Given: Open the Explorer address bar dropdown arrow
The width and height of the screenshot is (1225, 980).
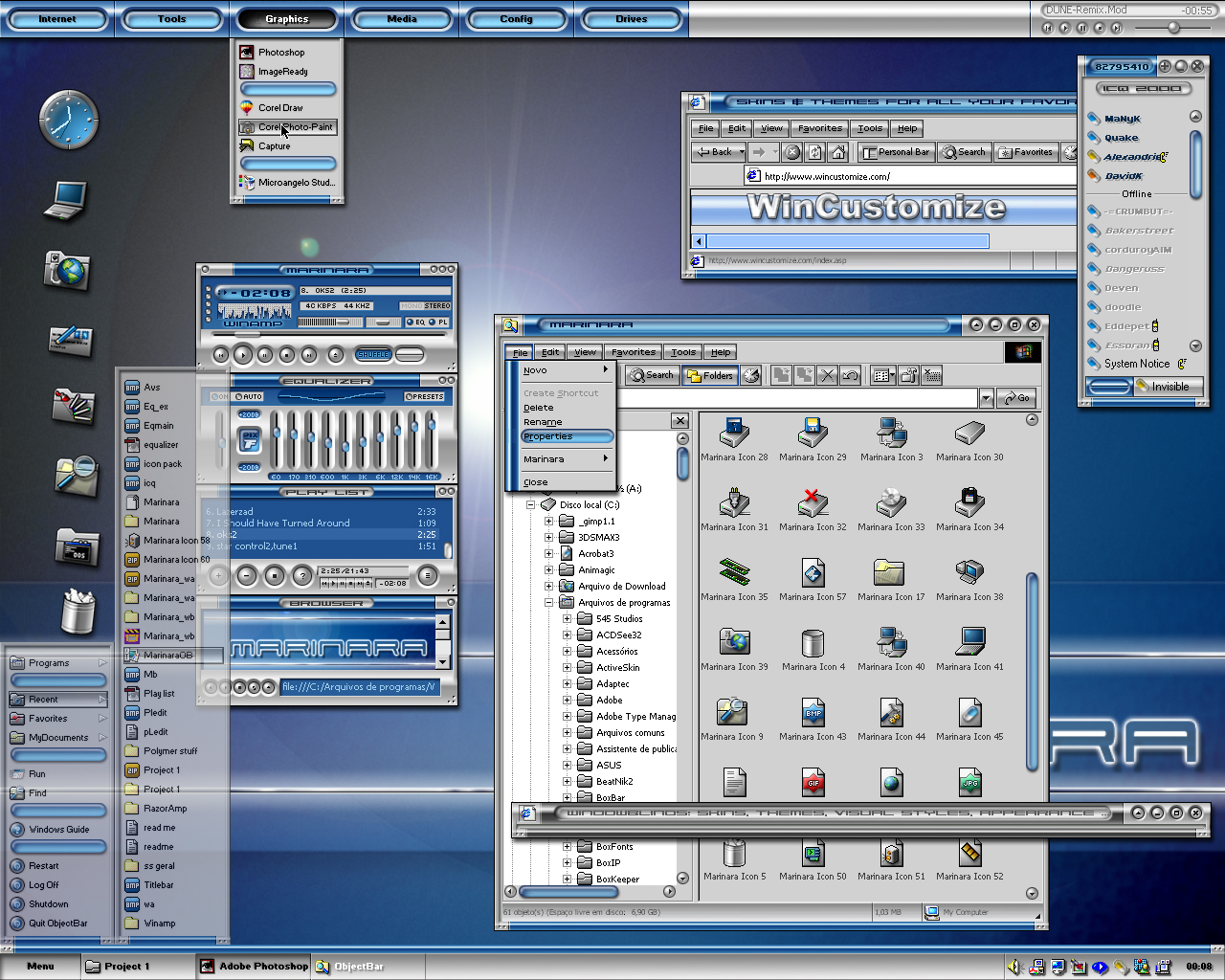Looking at the screenshot, I should tap(986, 397).
